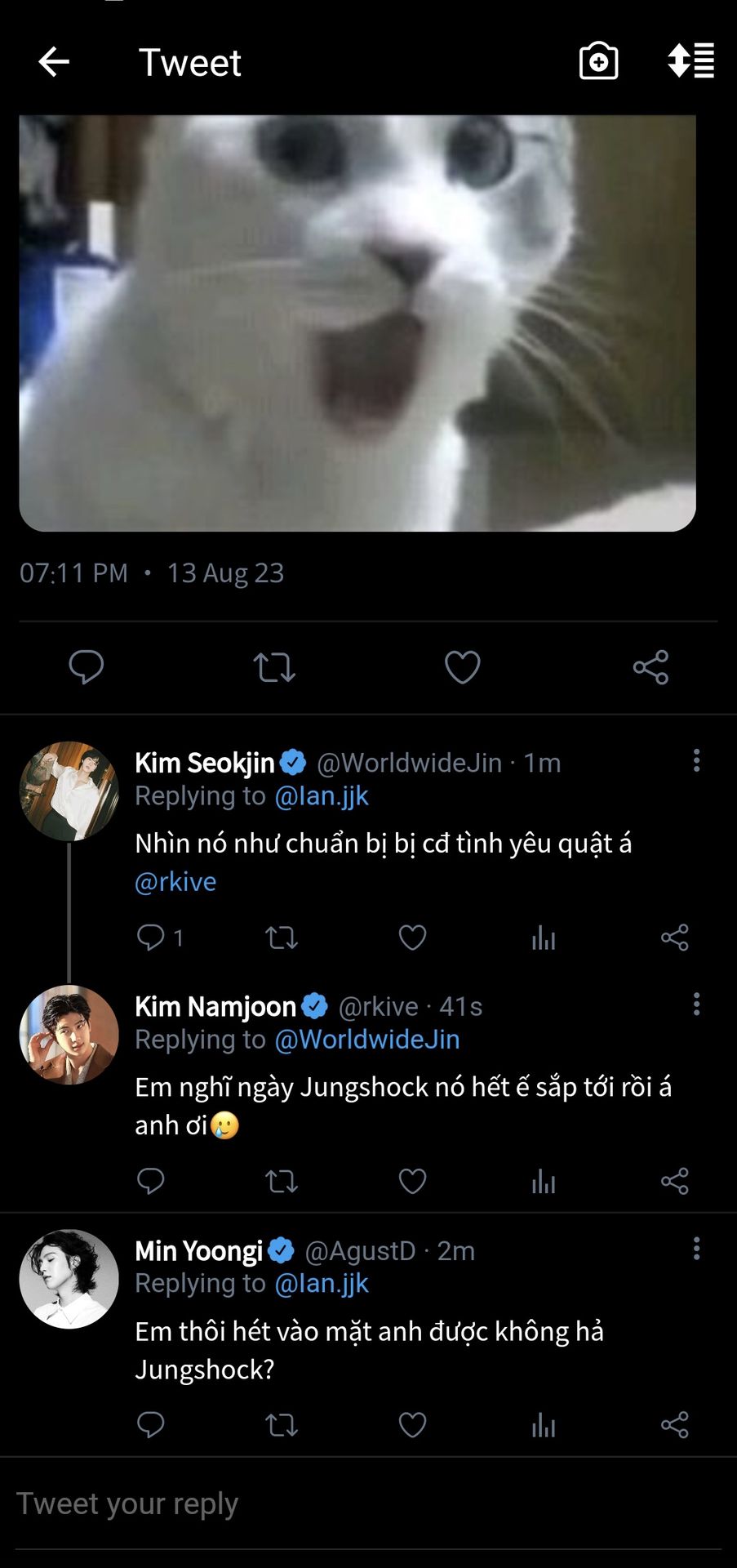Like Kim Seokjin's reply

point(412,938)
